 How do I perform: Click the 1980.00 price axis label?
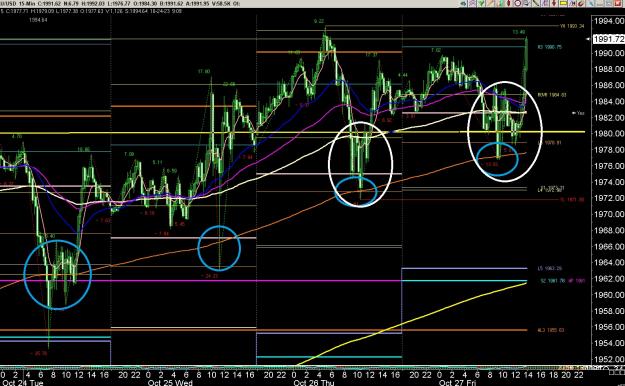coord(609,134)
